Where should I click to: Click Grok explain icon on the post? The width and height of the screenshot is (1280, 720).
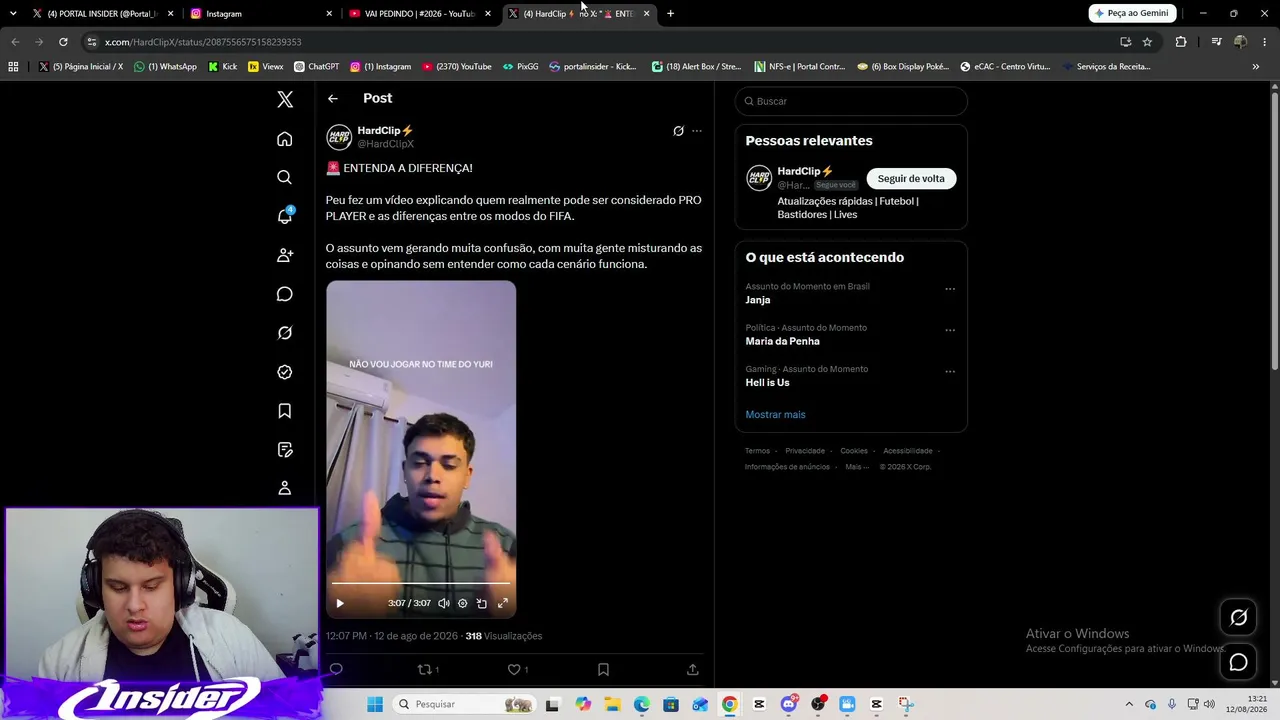678,131
